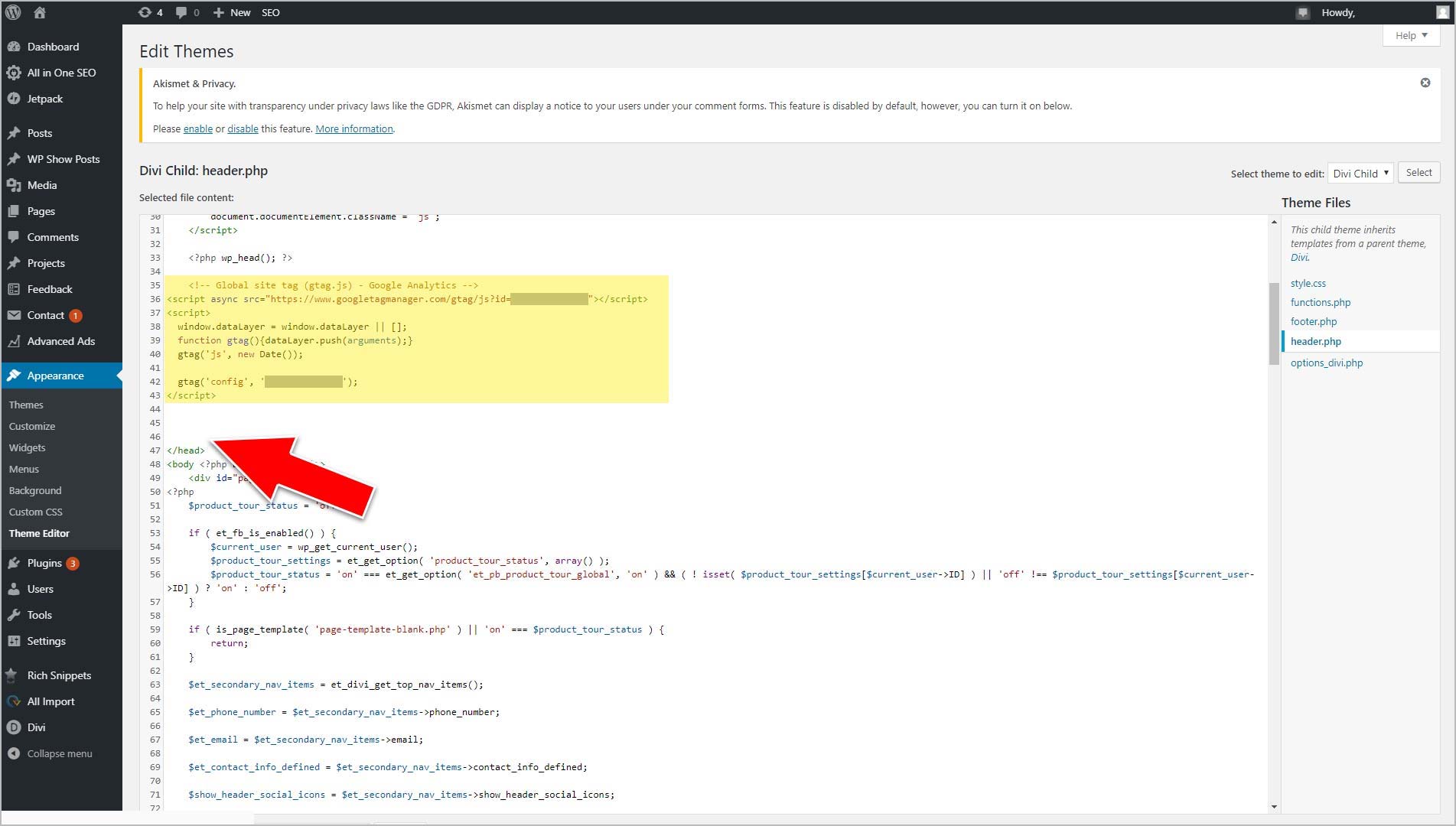Click the Select theme button

click(x=1419, y=172)
